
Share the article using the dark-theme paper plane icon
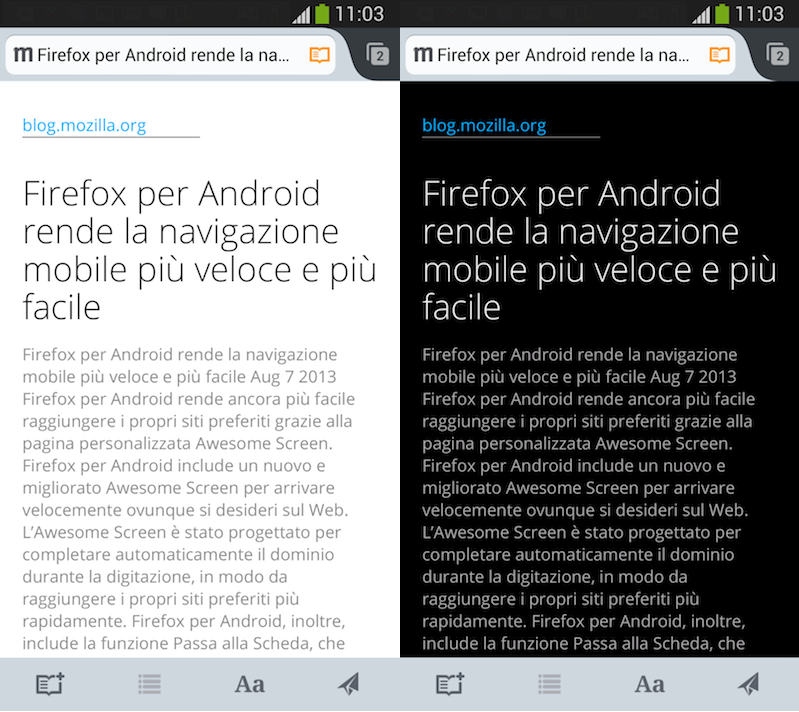coord(748,684)
